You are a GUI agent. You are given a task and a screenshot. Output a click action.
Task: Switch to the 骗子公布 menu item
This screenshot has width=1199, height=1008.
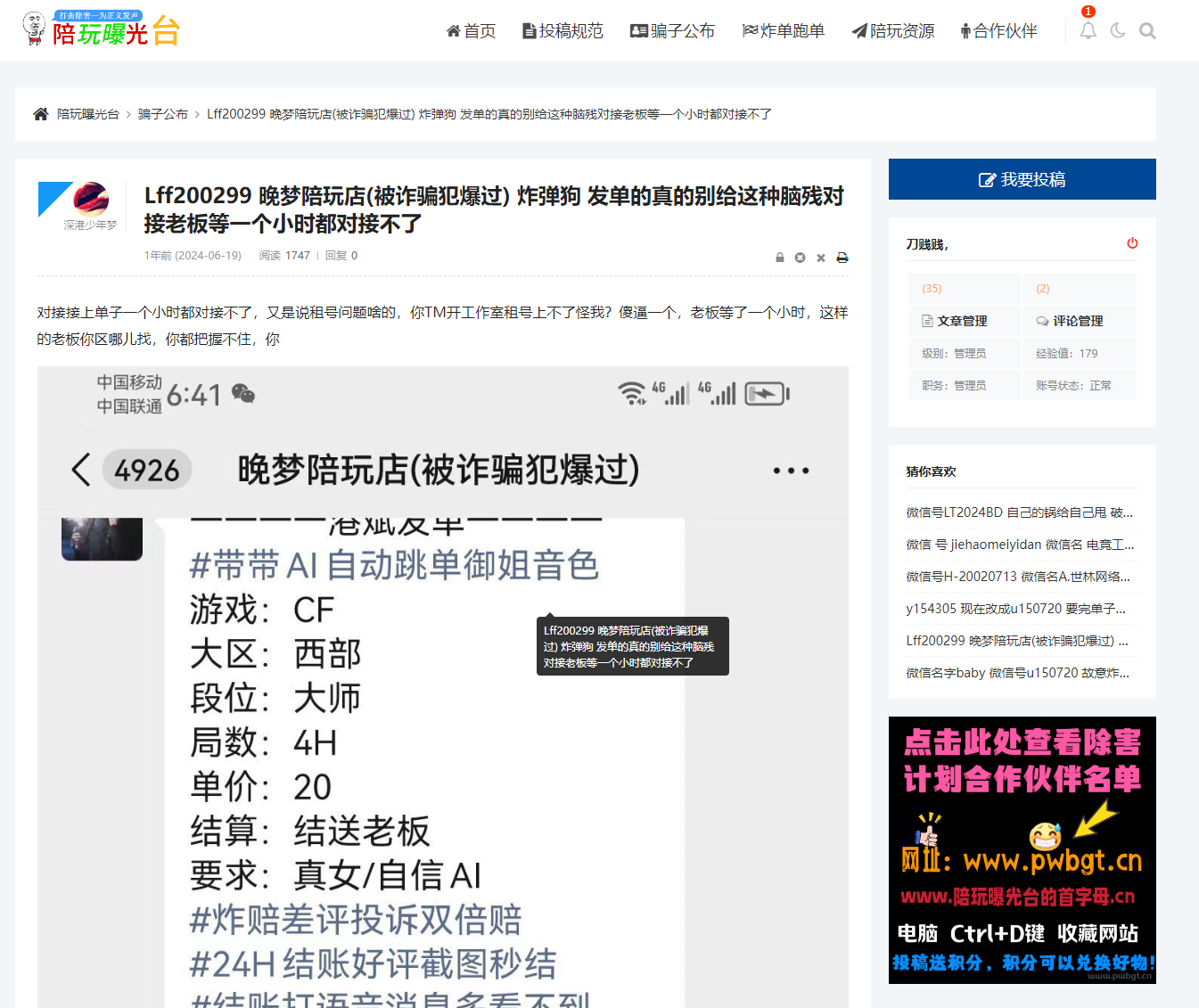tap(672, 30)
